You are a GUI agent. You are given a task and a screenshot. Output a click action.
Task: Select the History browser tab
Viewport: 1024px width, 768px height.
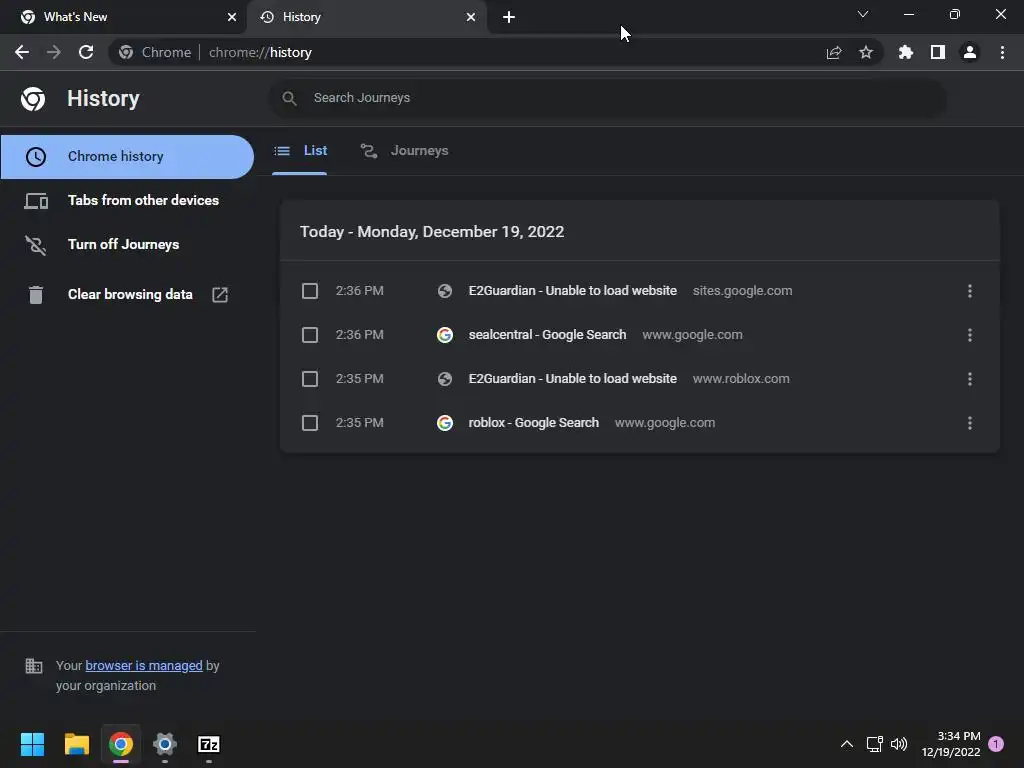tap(367, 17)
